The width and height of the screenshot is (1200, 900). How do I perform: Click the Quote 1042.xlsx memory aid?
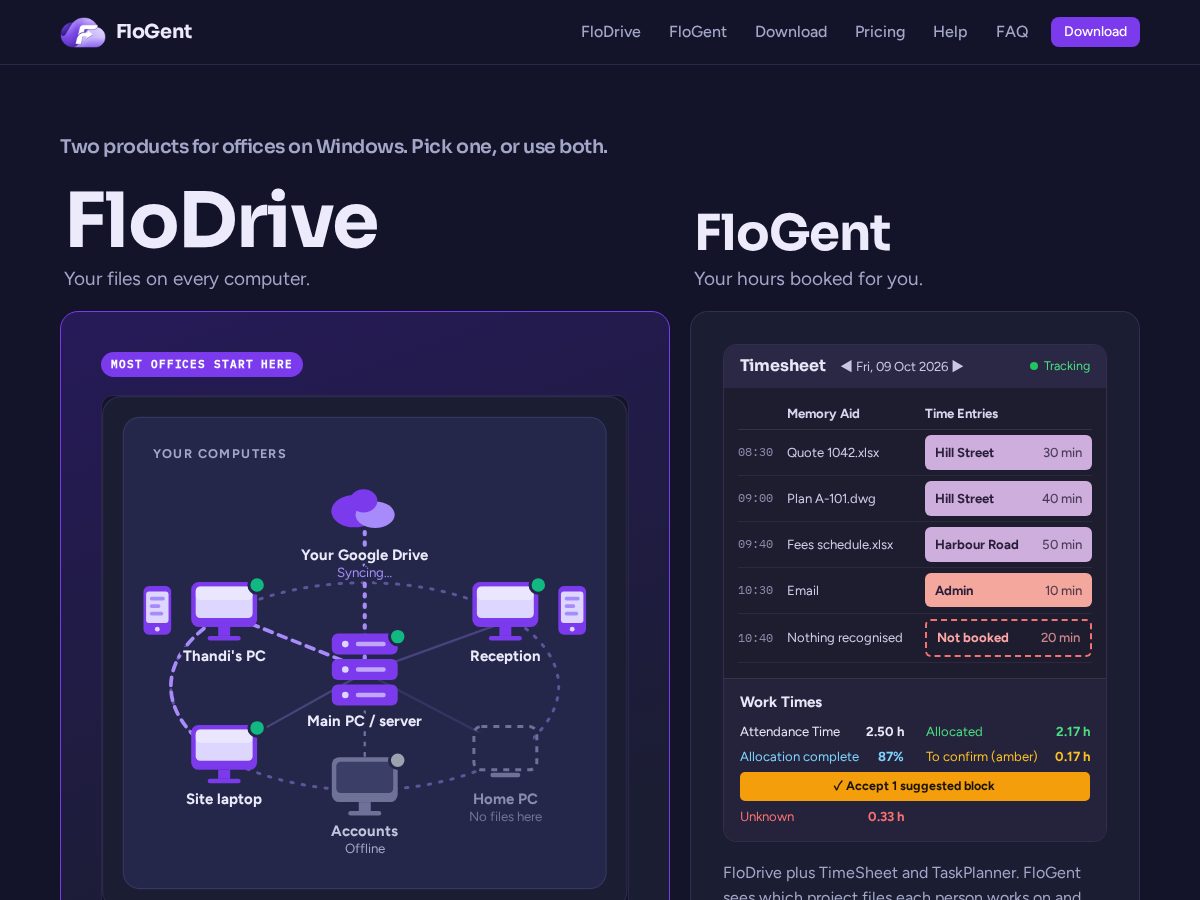coord(833,452)
